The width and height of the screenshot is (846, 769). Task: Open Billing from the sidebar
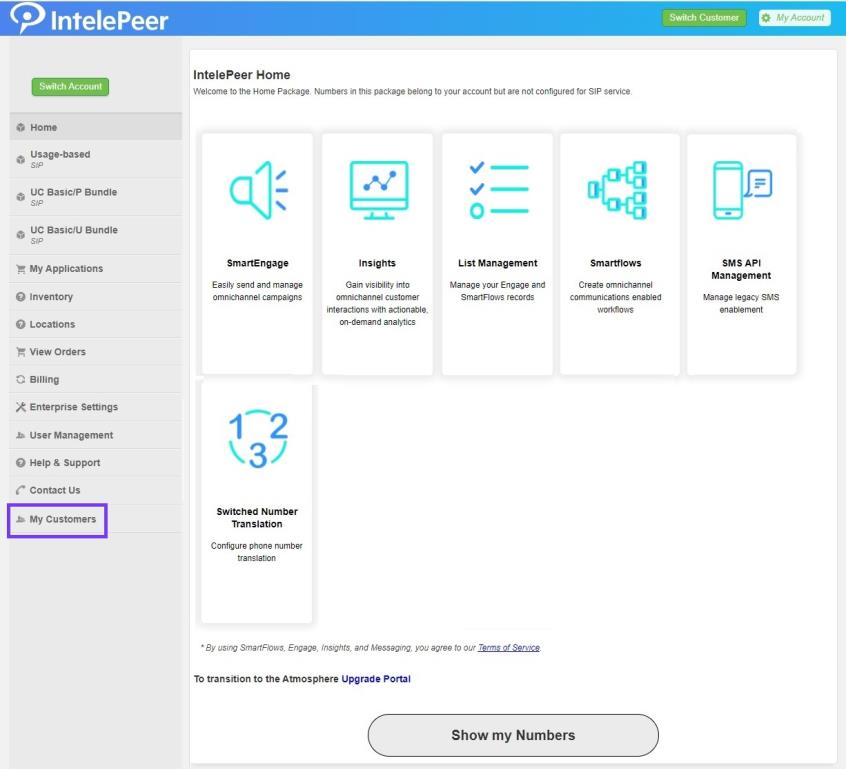tap(95, 379)
